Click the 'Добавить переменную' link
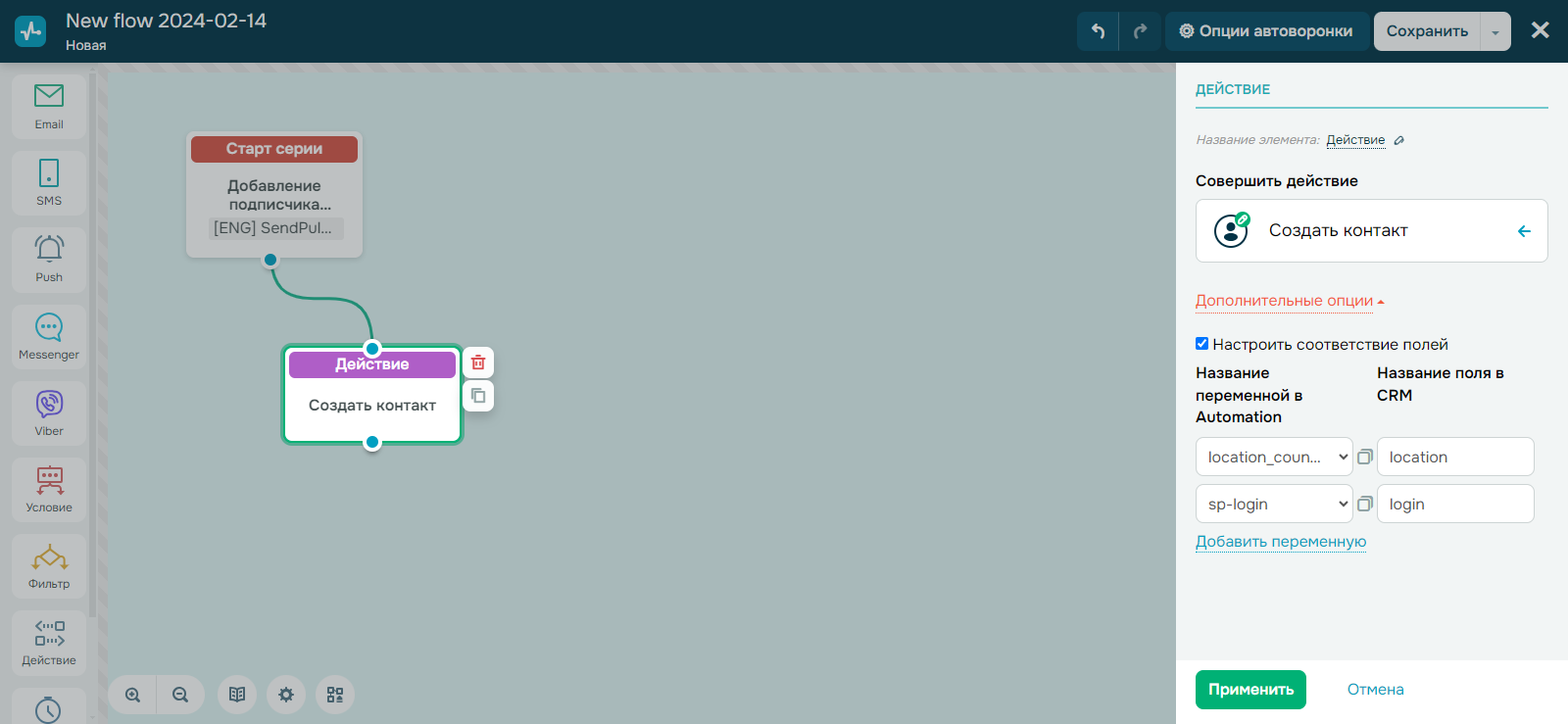 coord(1280,542)
